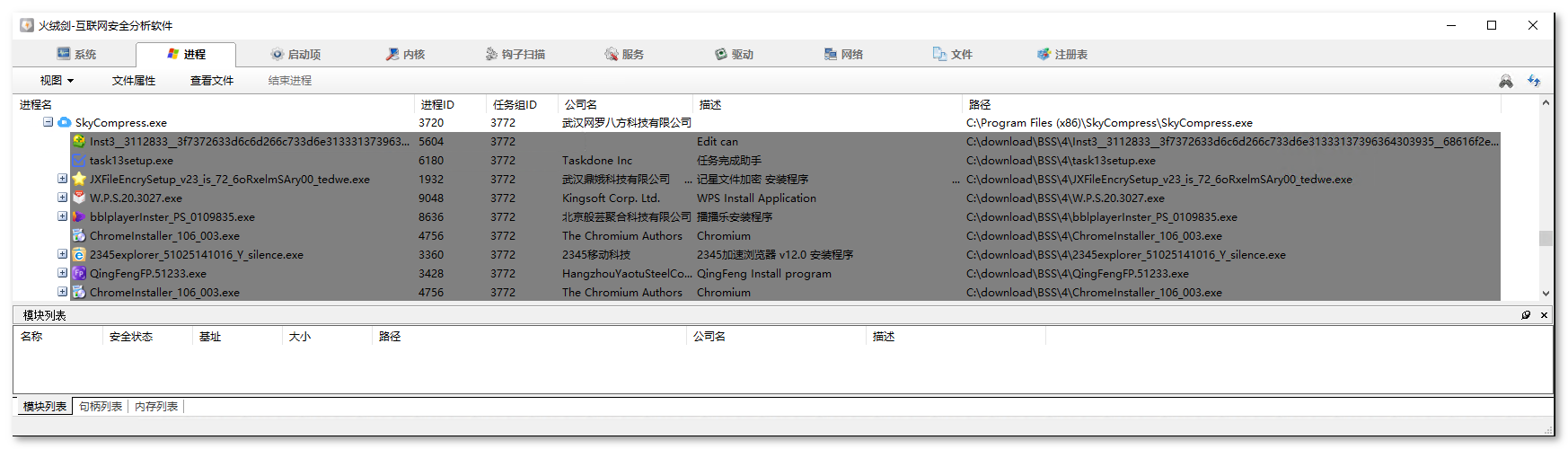This screenshot has height=449, width=1568.
Task: Pin the 模块列表 panel using pin icon
Action: pos(1526,315)
